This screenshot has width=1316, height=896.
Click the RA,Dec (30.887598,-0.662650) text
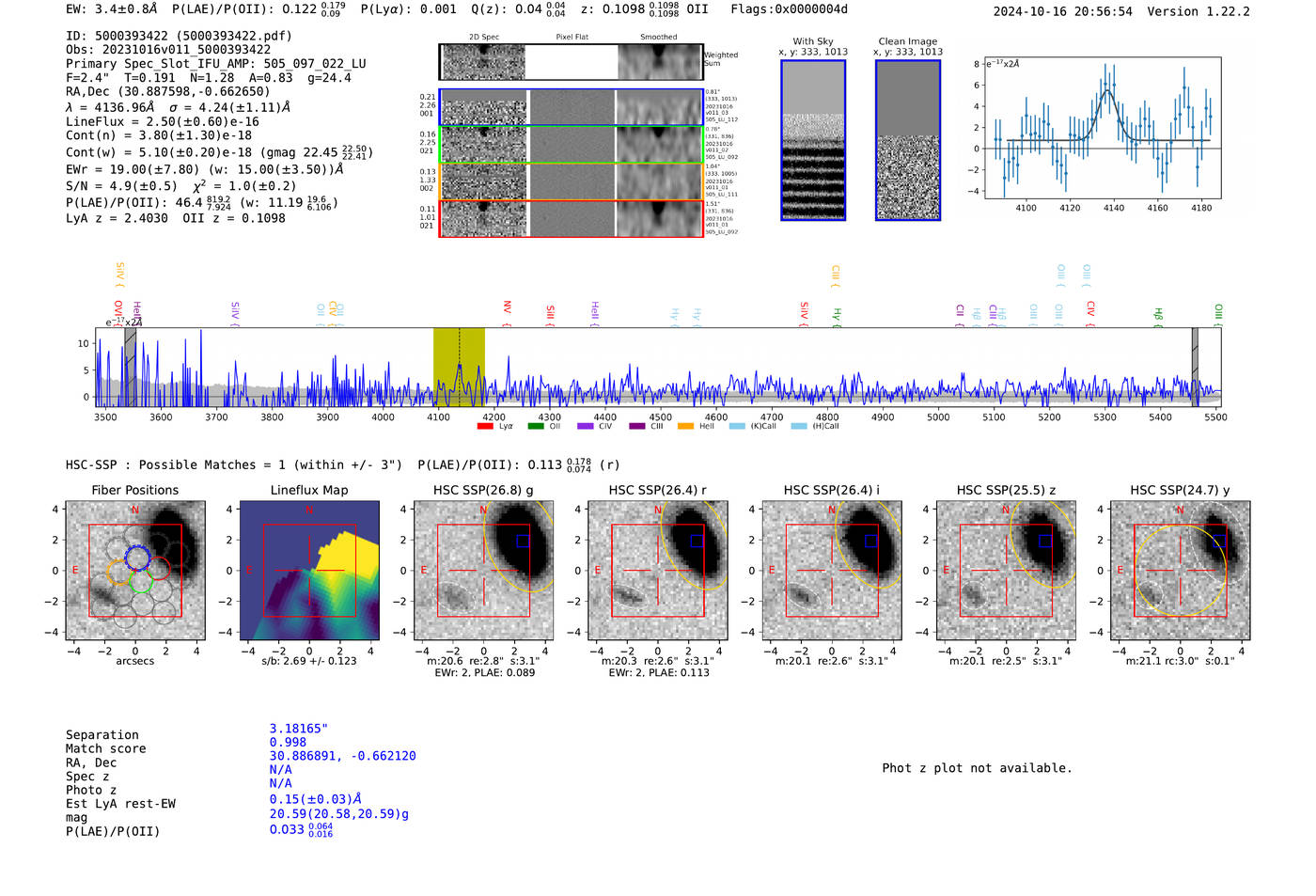[168, 91]
